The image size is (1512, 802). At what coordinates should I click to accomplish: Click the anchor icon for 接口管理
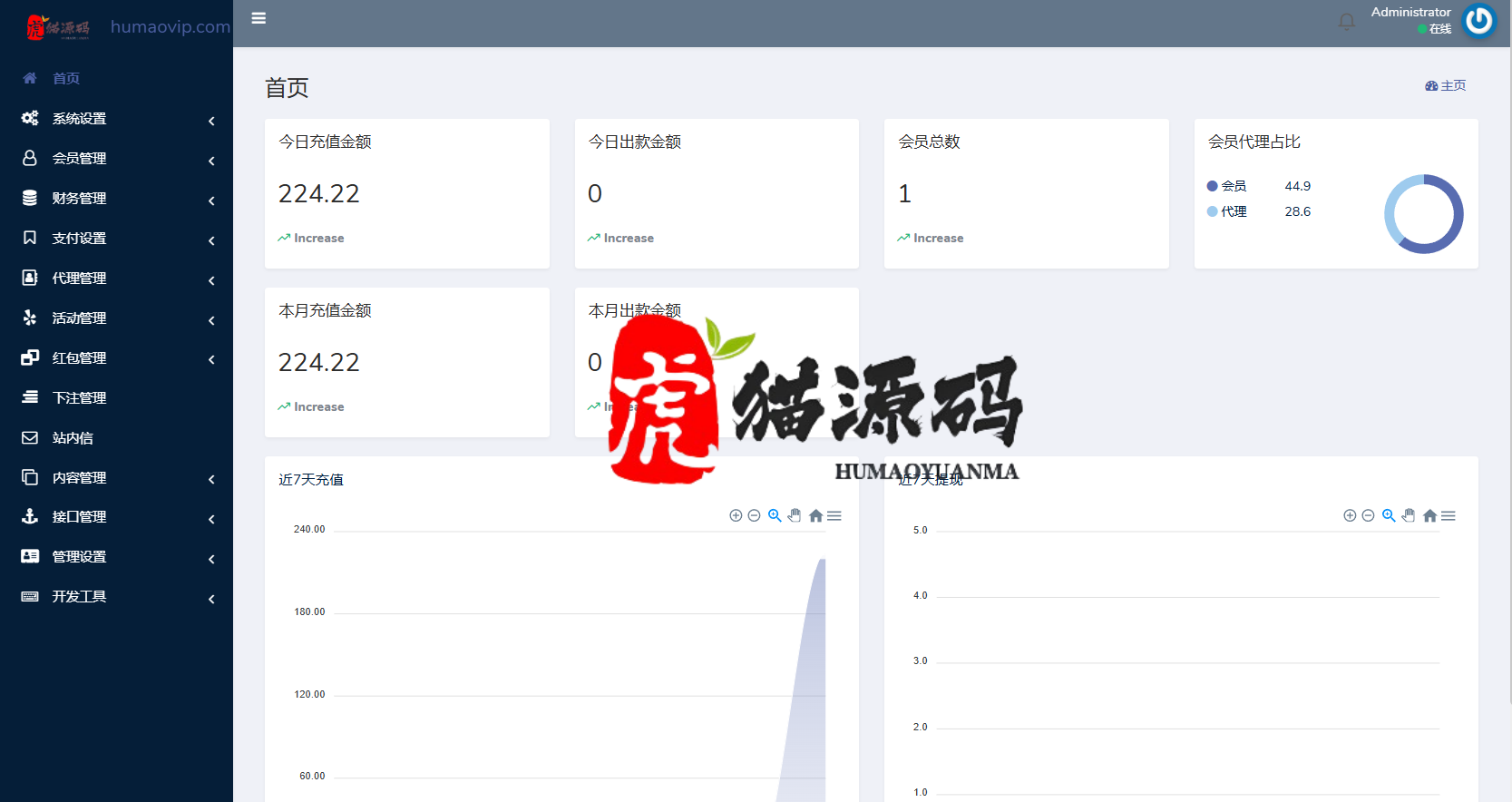[x=30, y=516]
